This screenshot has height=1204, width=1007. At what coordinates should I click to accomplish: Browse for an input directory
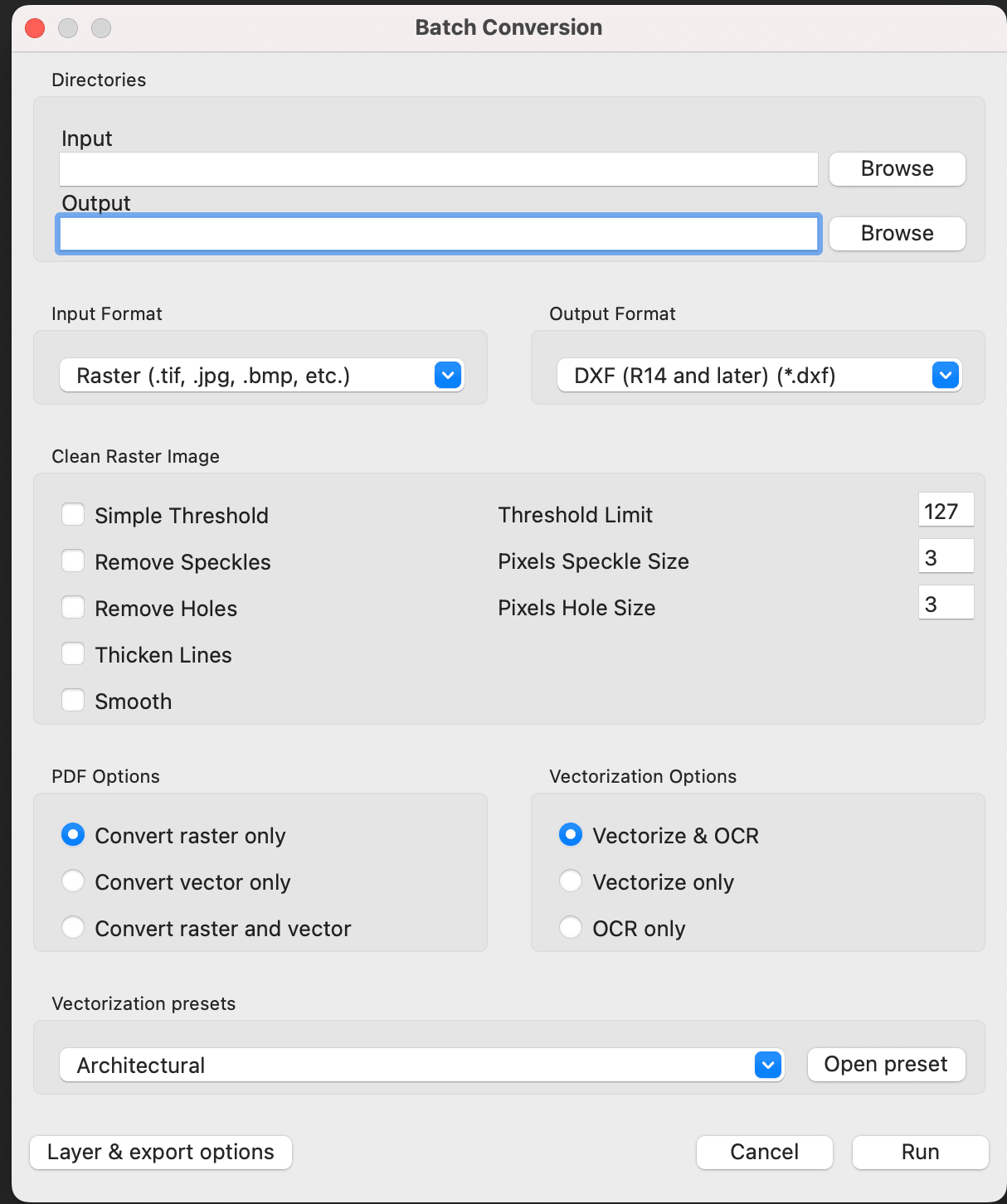pyautogui.click(x=896, y=168)
